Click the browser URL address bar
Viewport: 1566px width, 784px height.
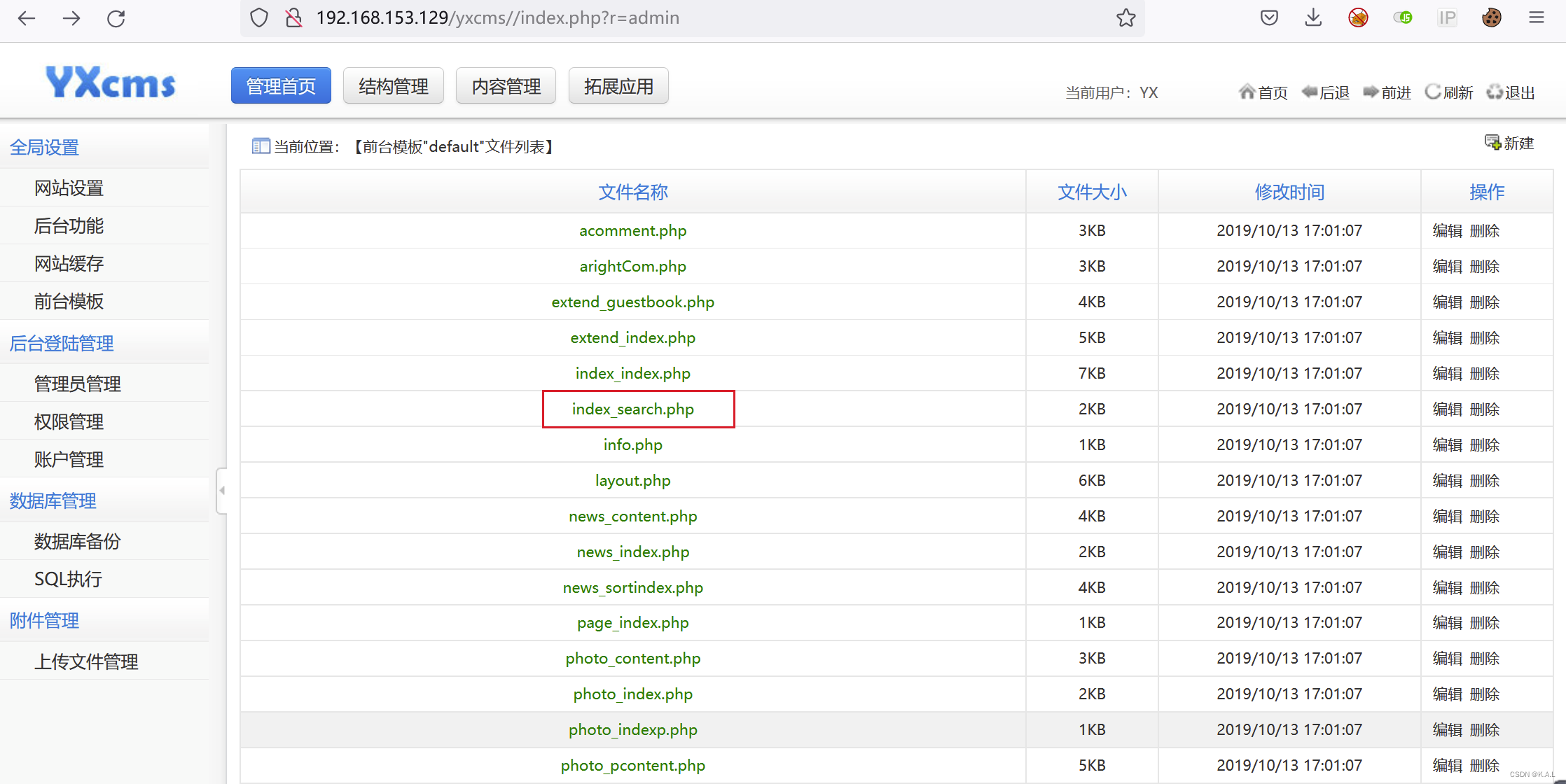point(630,17)
